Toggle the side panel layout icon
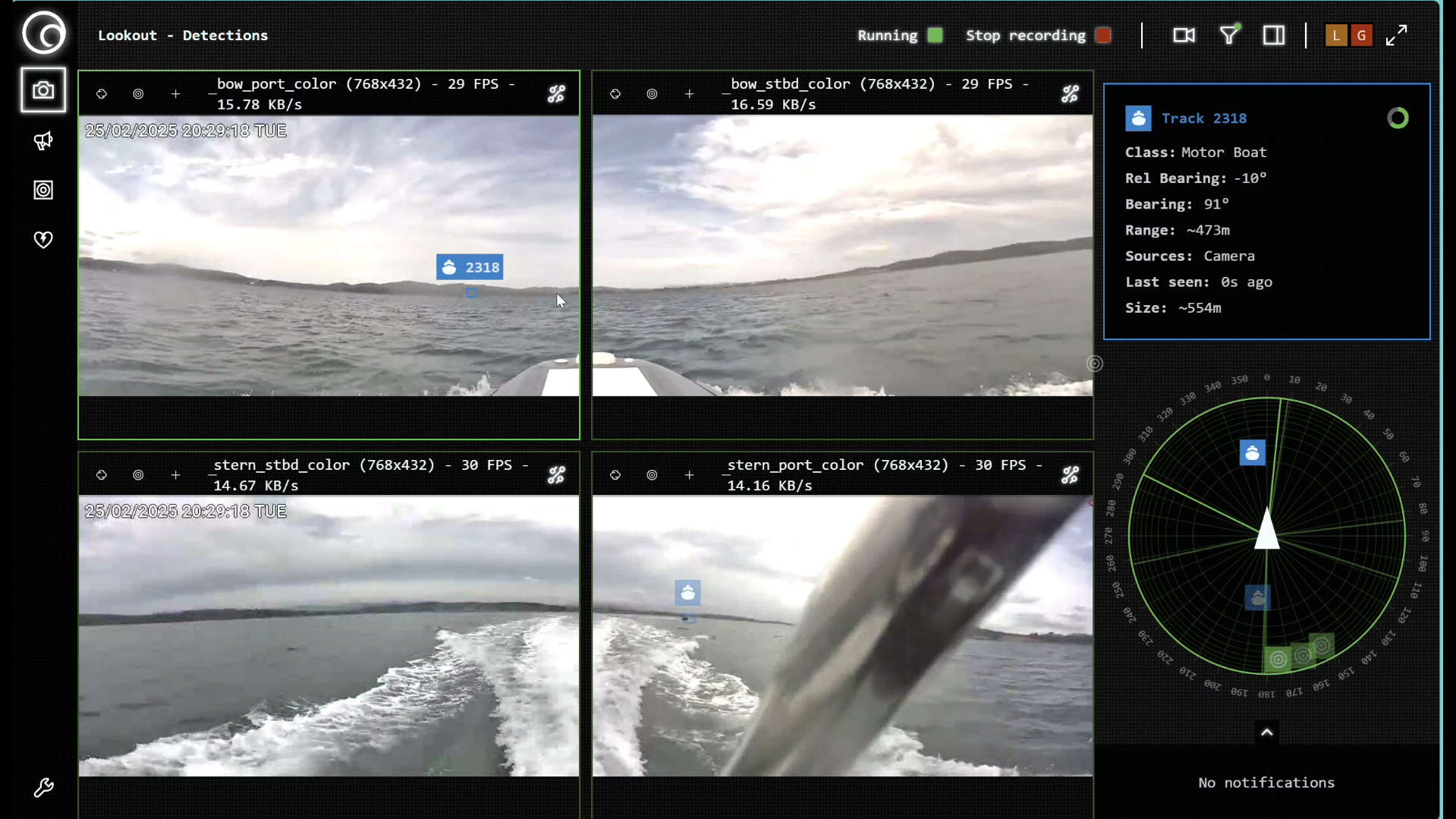The width and height of the screenshot is (1456, 819). [x=1274, y=36]
